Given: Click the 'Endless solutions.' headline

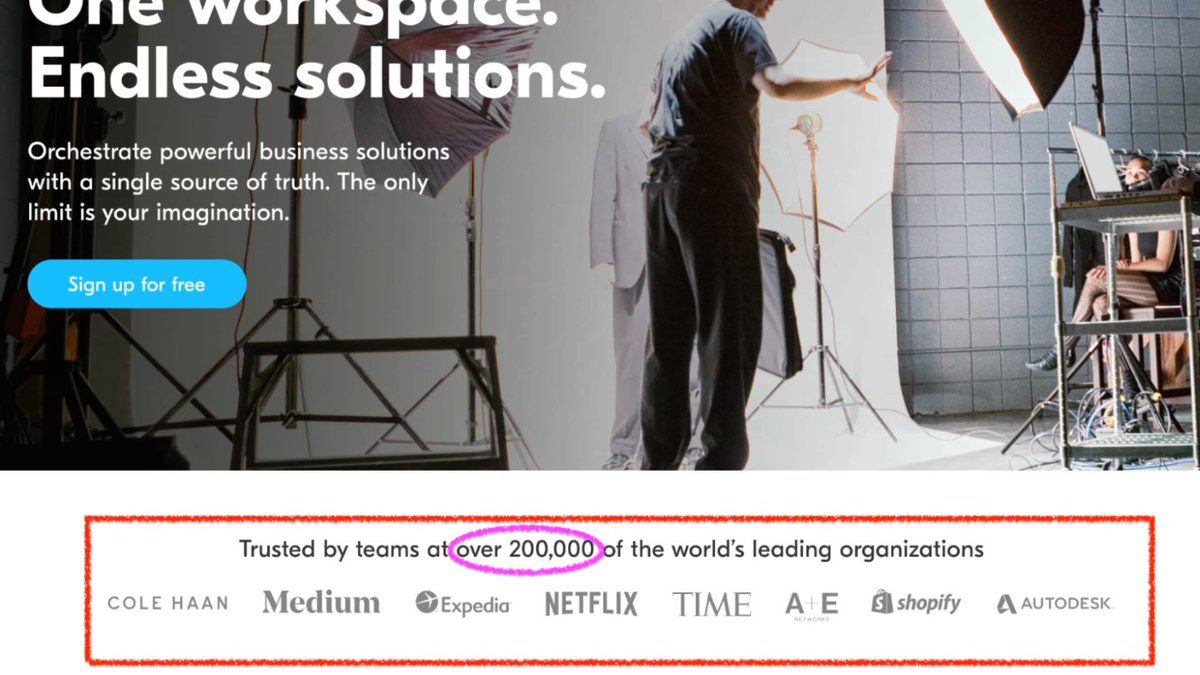Looking at the screenshot, I should (x=317, y=75).
